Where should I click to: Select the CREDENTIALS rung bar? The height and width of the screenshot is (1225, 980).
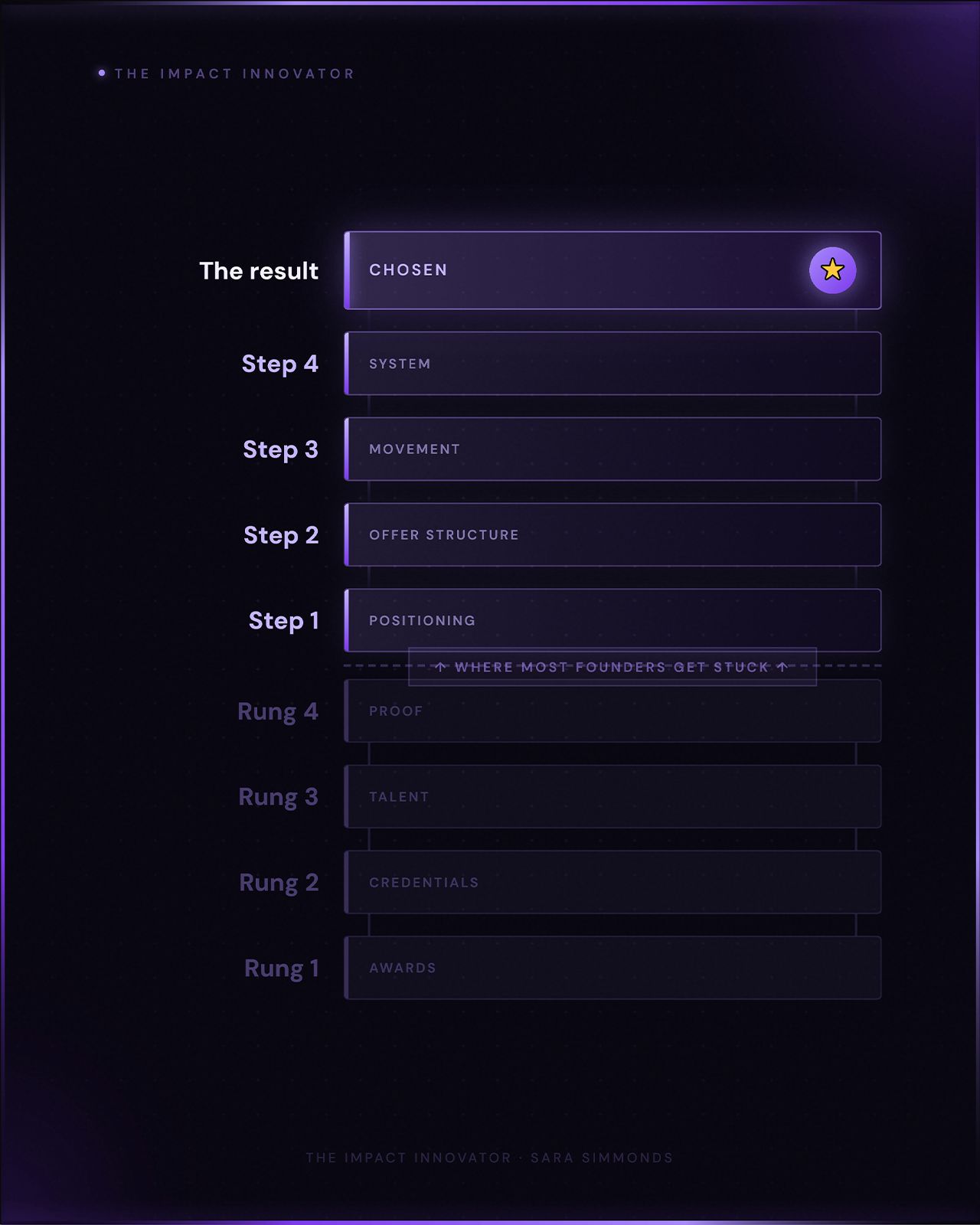(x=612, y=883)
